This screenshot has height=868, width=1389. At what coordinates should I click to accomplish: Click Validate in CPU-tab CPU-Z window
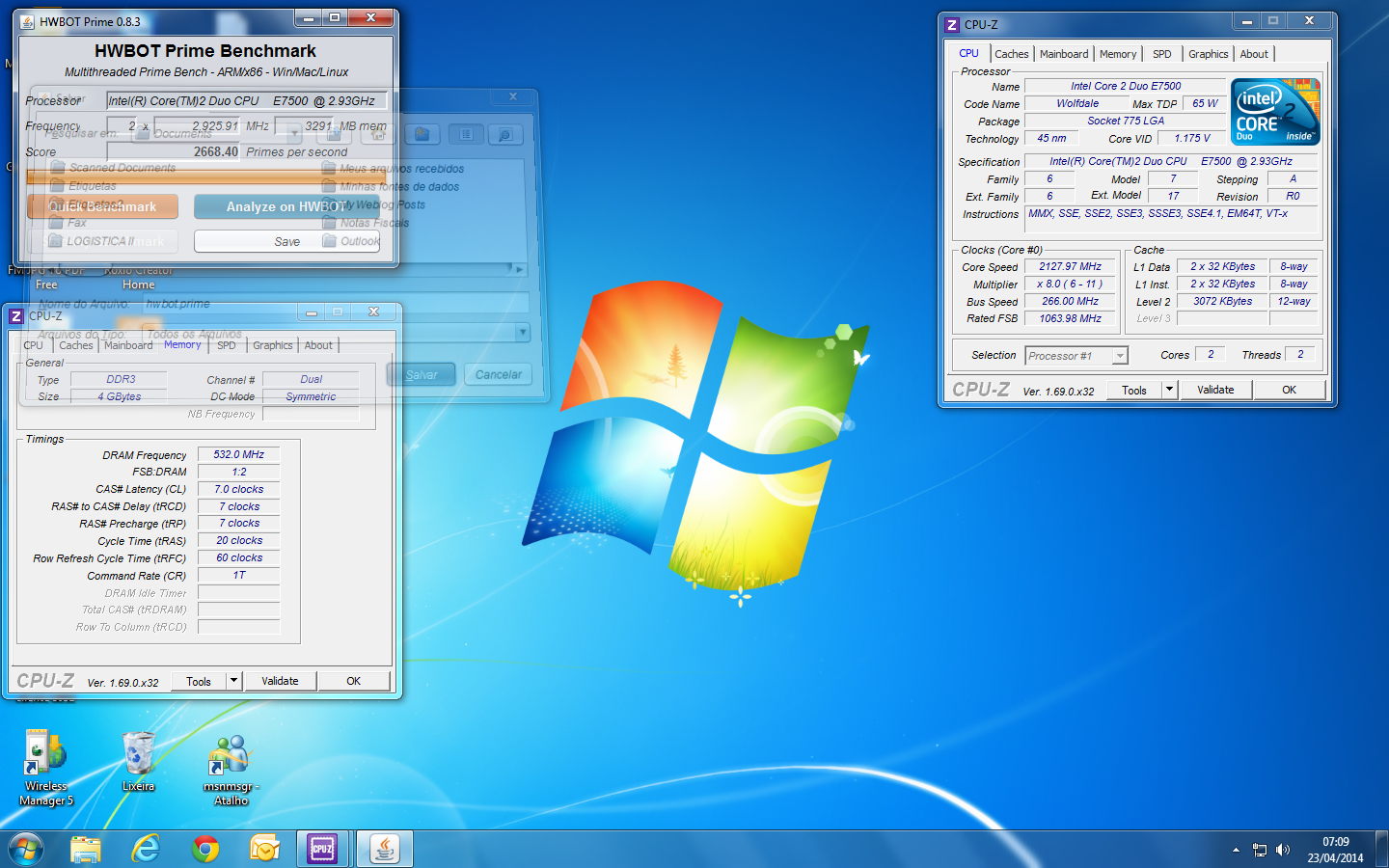point(1215,390)
